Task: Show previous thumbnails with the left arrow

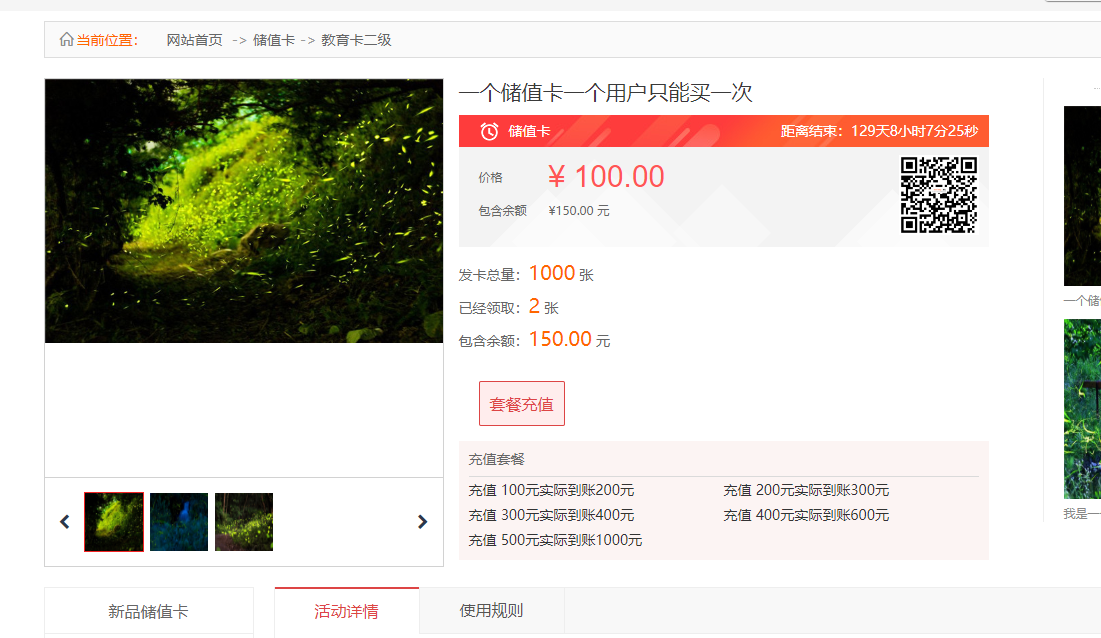Action: coord(65,522)
